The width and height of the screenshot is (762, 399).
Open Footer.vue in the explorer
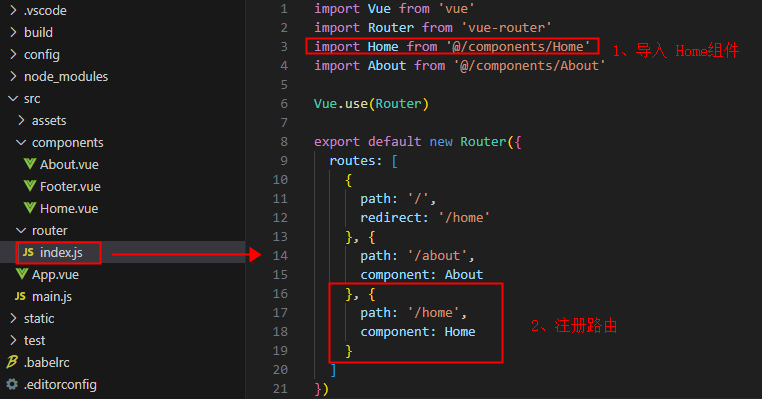tap(70, 187)
